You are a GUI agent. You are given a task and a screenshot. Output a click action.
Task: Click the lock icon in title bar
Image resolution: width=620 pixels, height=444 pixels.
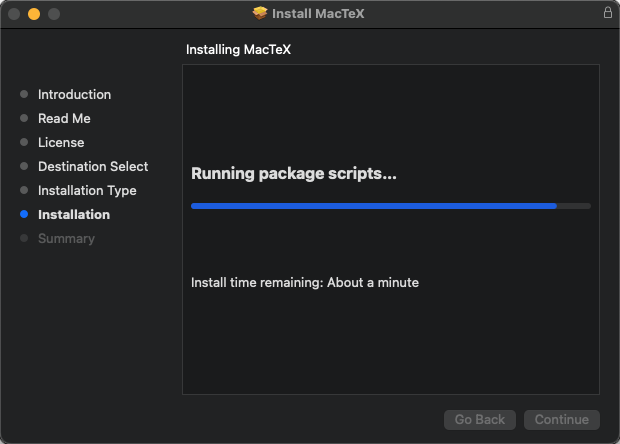(x=608, y=13)
